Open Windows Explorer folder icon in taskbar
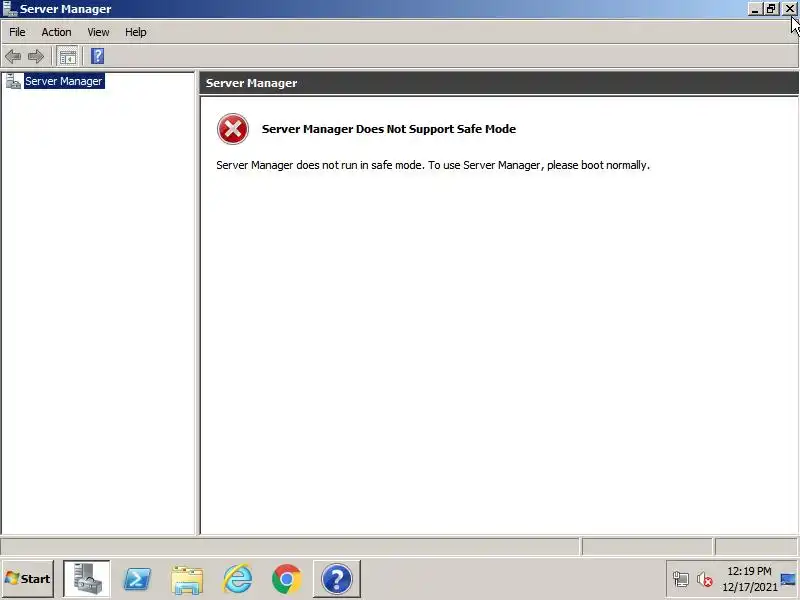 [x=187, y=580]
